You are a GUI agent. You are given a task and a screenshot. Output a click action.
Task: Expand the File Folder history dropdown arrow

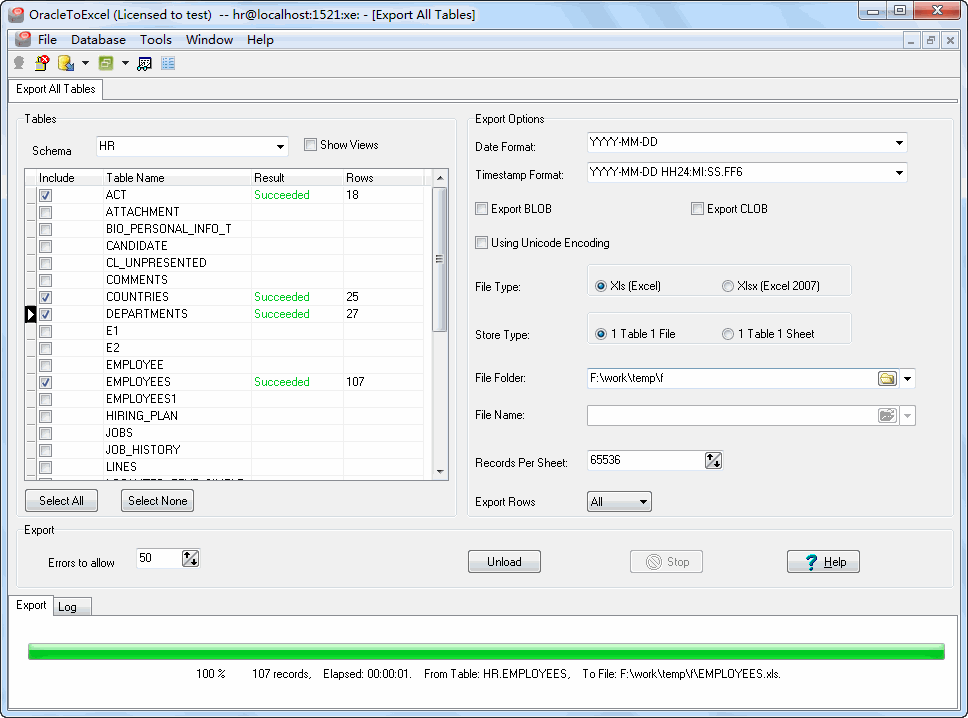pyautogui.click(x=908, y=378)
